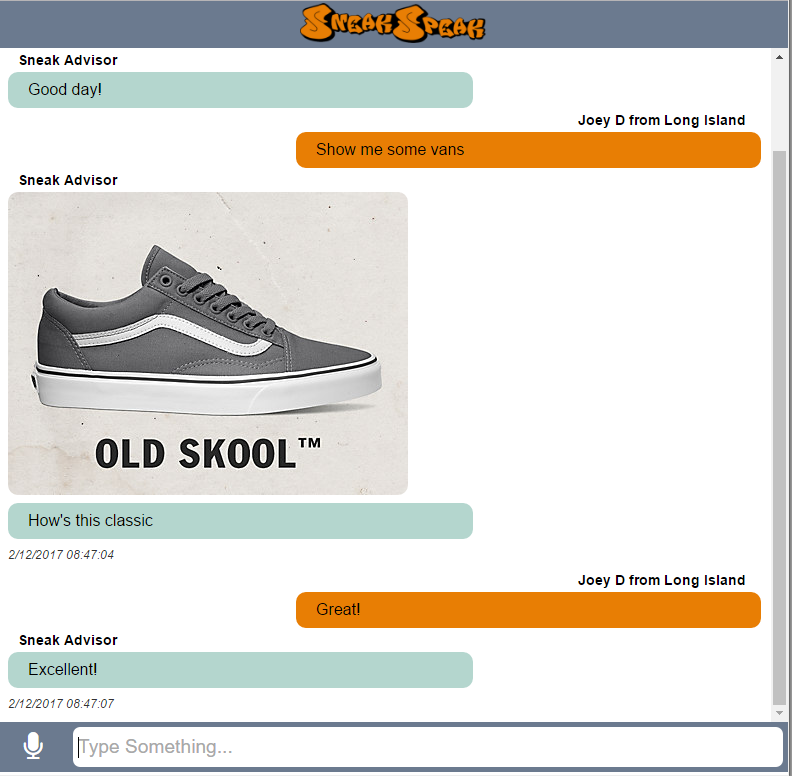The height and width of the screenshot is (776, 792).
Task: Click the 'Great!' message bubble
Action: coord(528,610)
